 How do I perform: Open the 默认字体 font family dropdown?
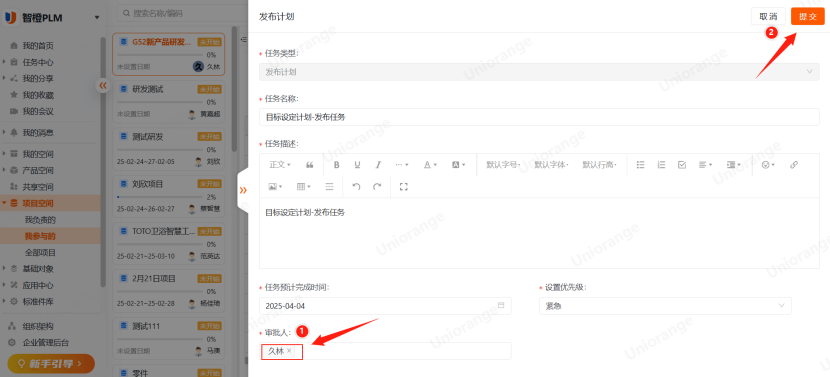pyautogui.click(x=551, y=165)
